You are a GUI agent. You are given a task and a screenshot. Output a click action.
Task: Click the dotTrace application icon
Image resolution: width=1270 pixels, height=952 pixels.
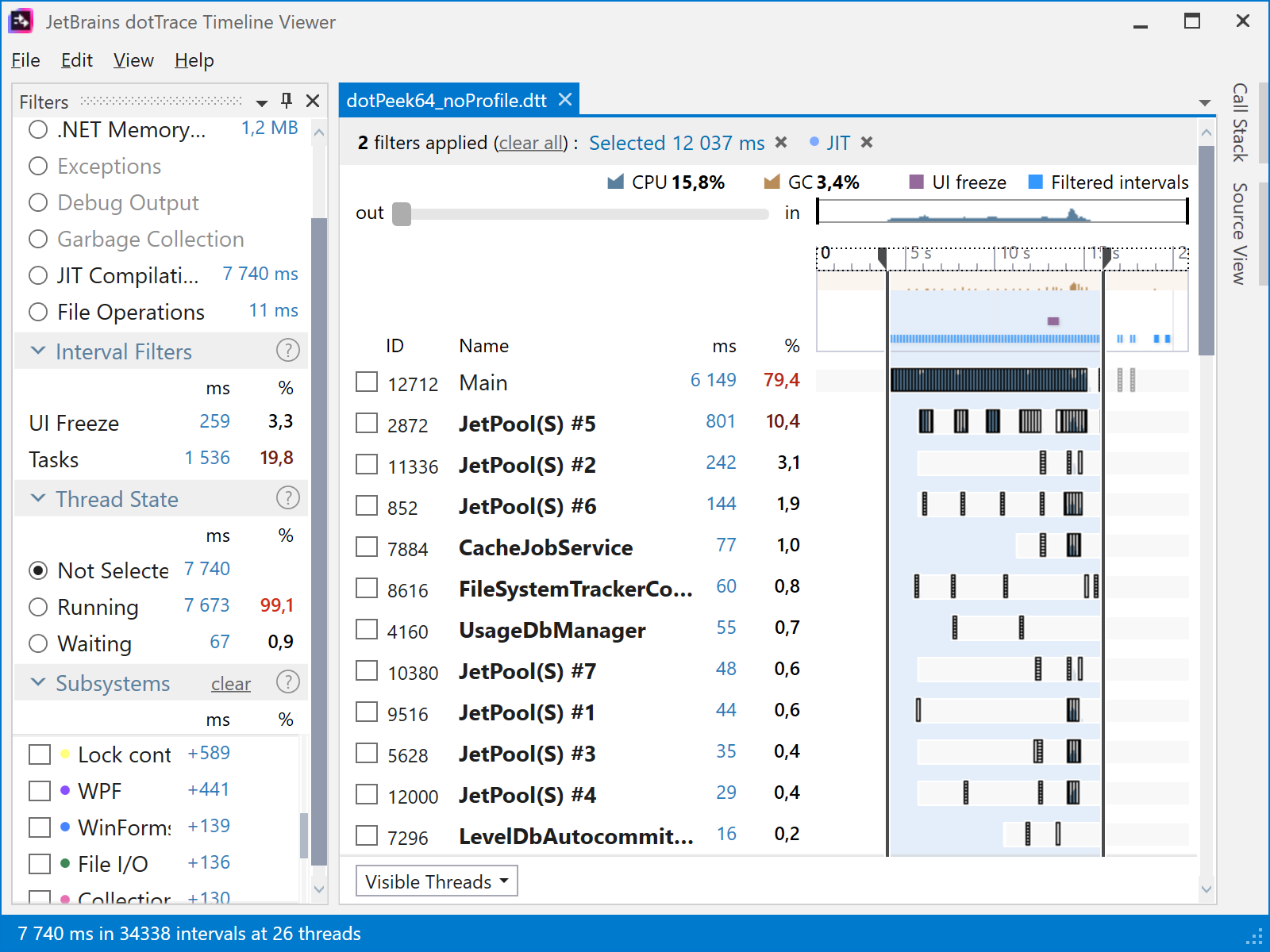click(x=21, y=21)
